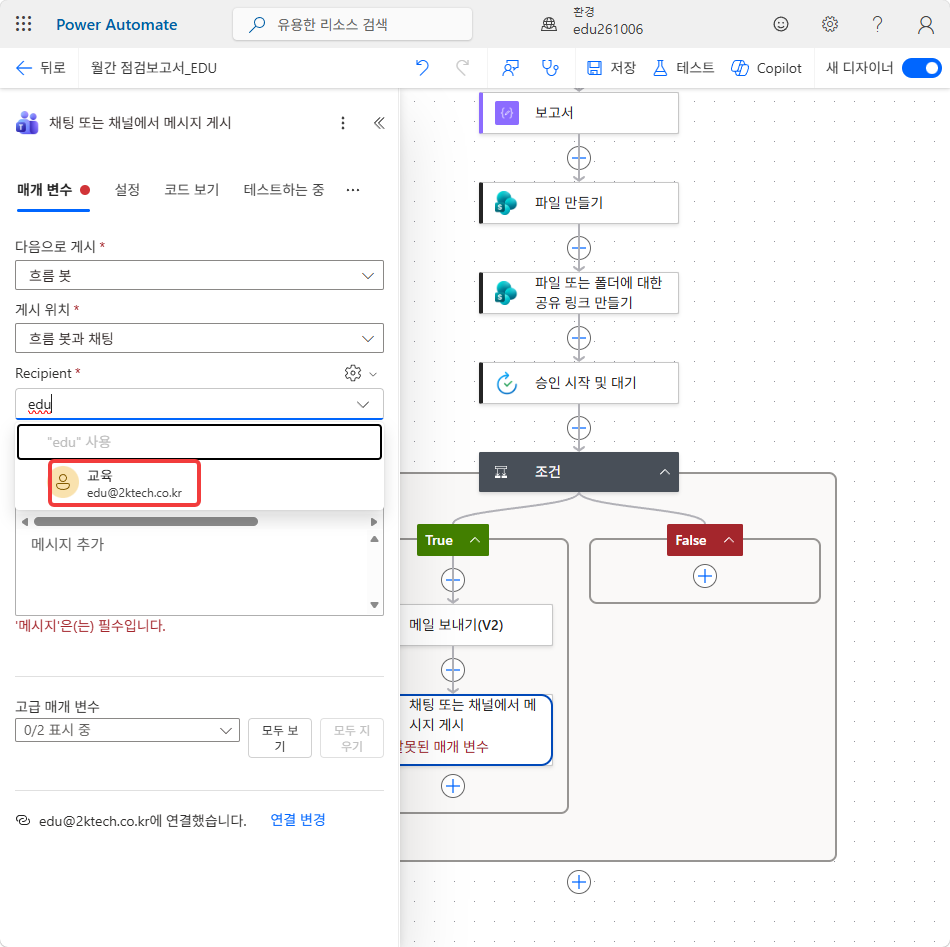The height and width of the screenshot is (947, 950).
Task: Collapse the 조건 node chevron
Action: [x=665, y=472]
